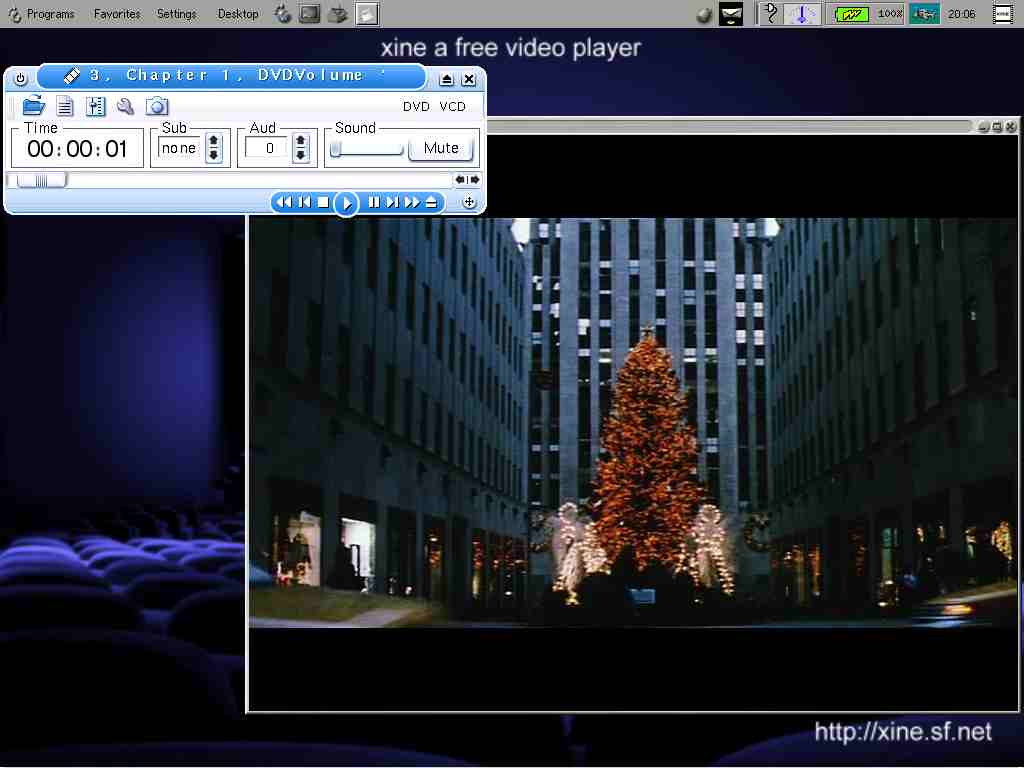Open the Settings menu in the panel

coord(176,14)
